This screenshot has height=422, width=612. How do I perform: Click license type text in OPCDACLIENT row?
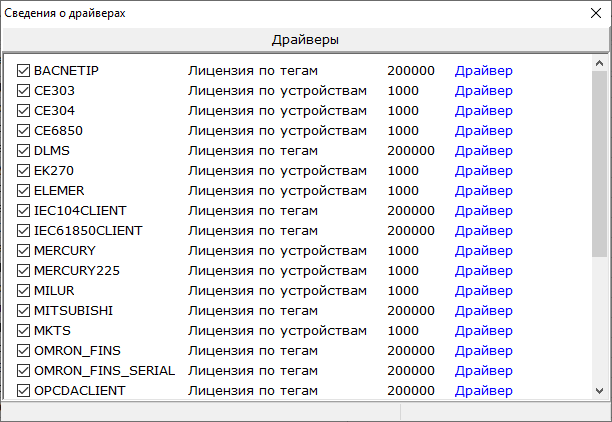(x=253, y=390)
